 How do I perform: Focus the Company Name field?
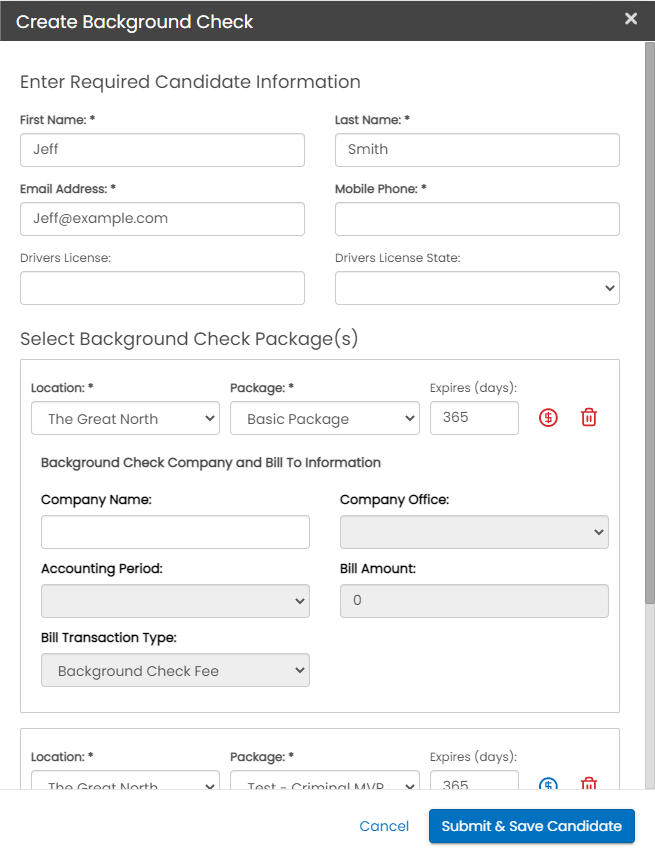point(175,532)
